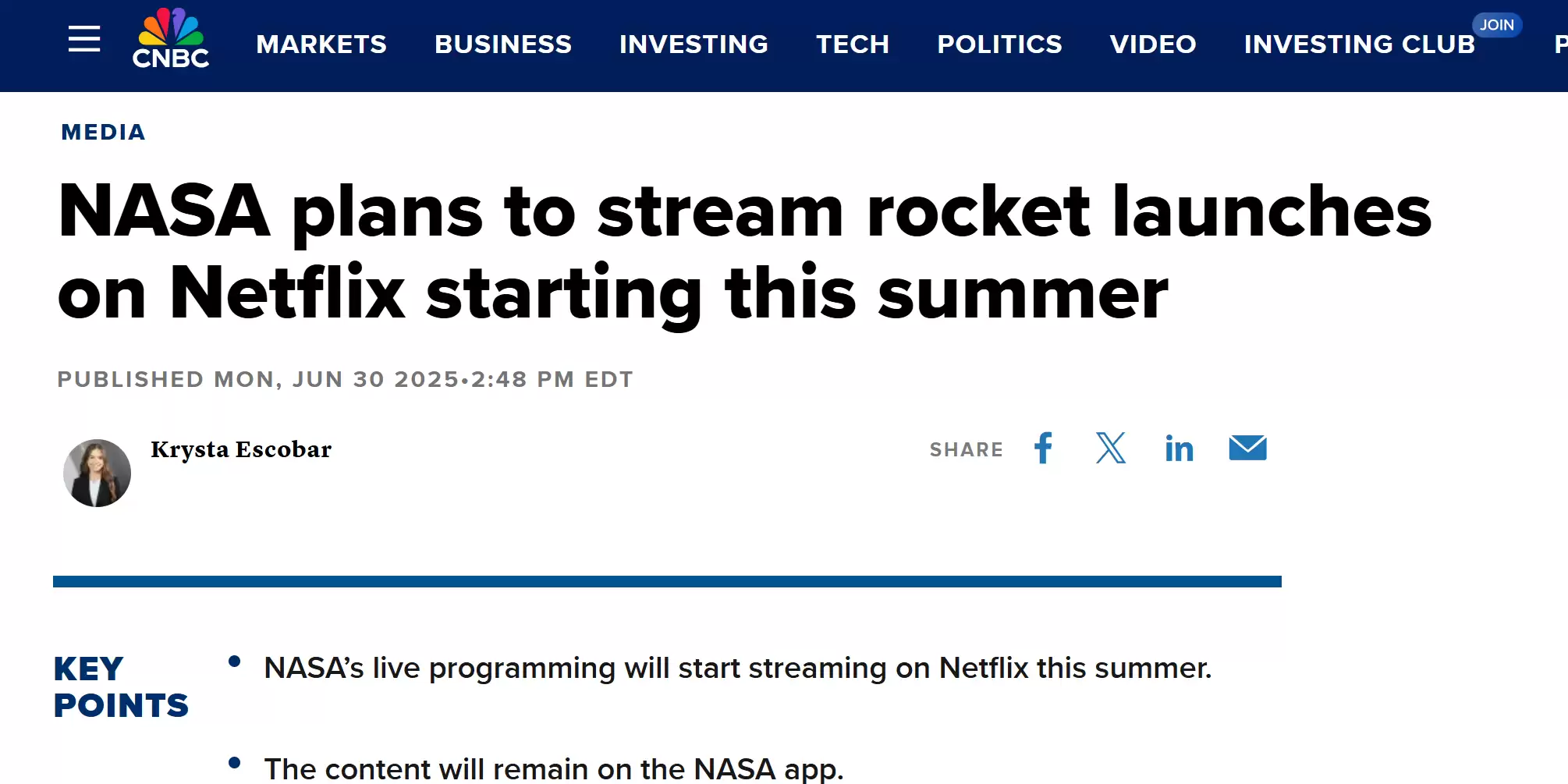Open author Krysta Escobar's profile
Image resolution: width=1568 pixels, height=784 pixels.
pos(241,449)
